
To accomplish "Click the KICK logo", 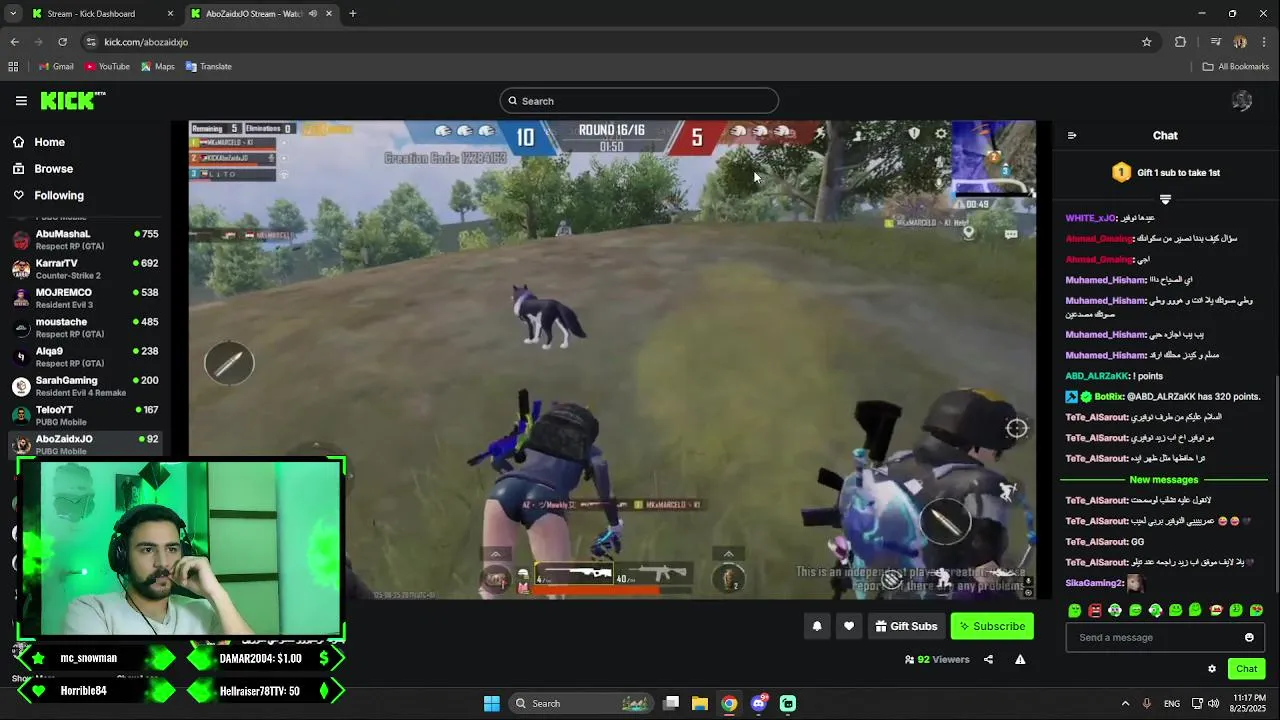I will (x=72, y=100).
